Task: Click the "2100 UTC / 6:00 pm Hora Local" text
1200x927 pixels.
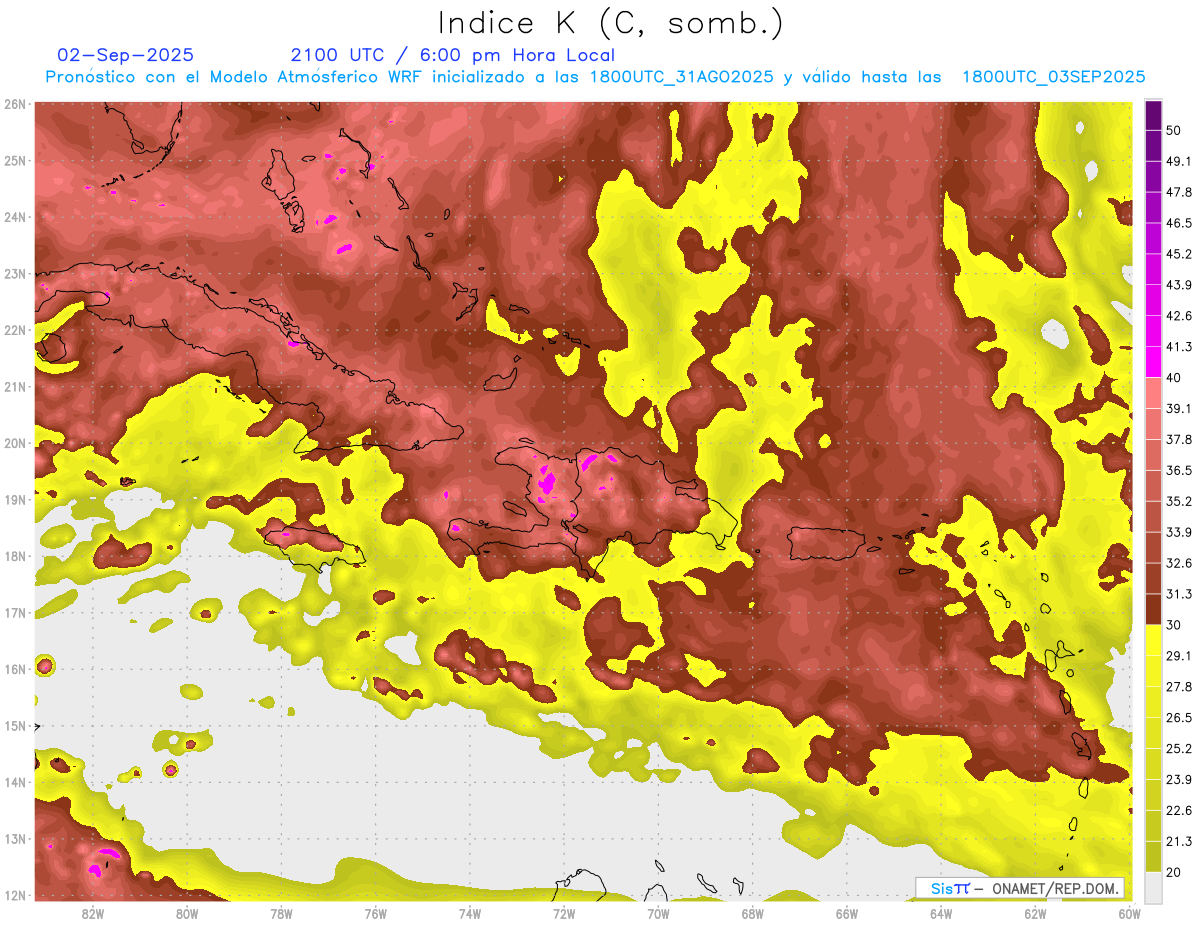Action: coord(453,55)
